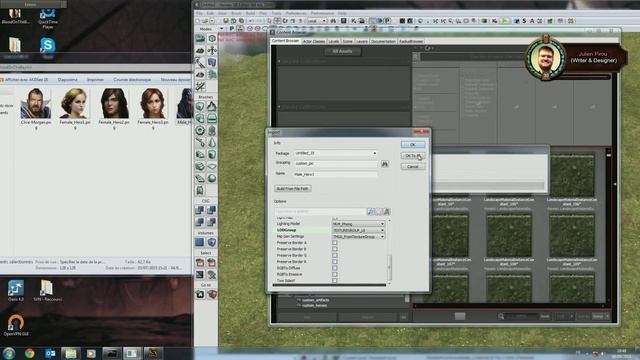
Task: Open the LODGroup dropdown
Action: (358, 230)
